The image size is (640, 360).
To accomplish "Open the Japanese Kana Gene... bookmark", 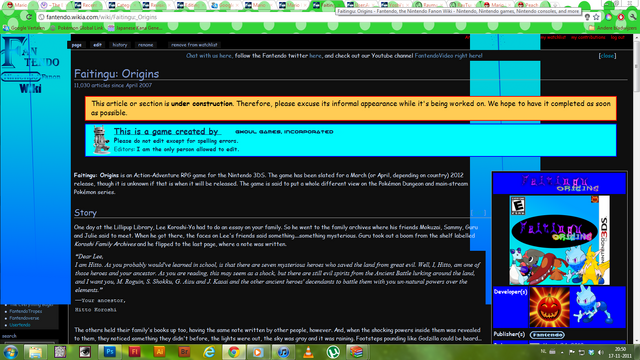I will coord(135,28).
